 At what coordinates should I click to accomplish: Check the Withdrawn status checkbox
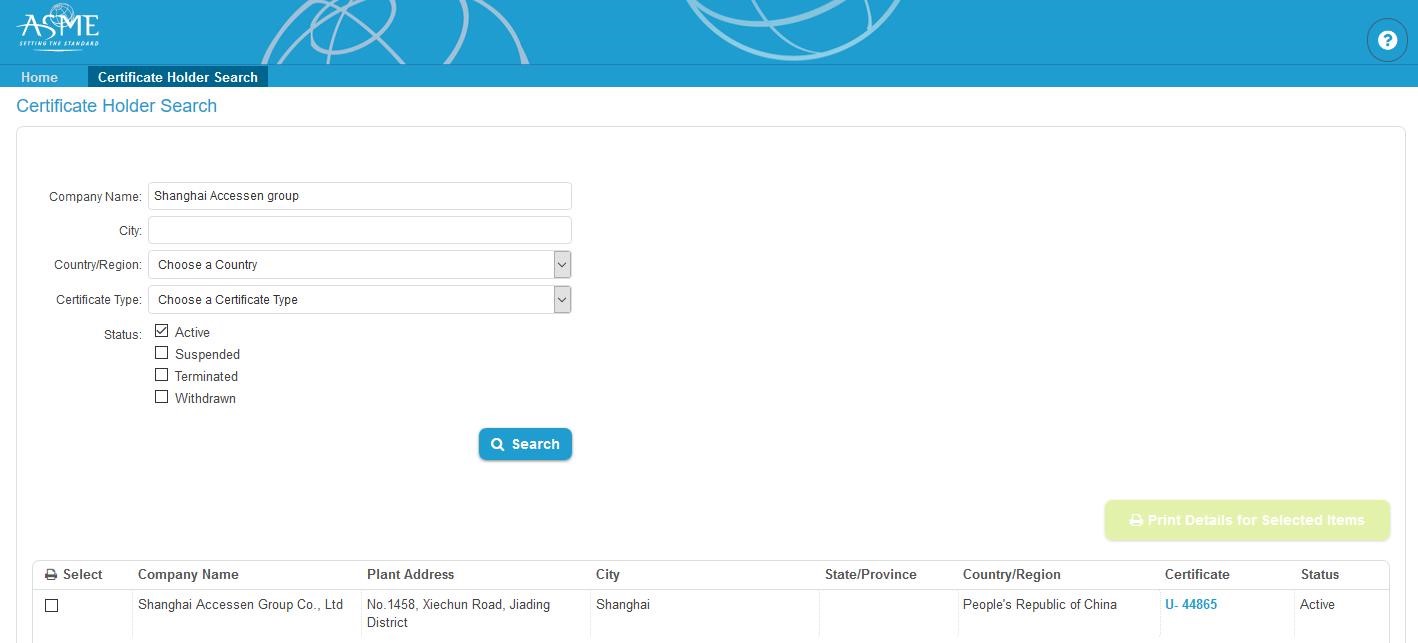(162, 397)
